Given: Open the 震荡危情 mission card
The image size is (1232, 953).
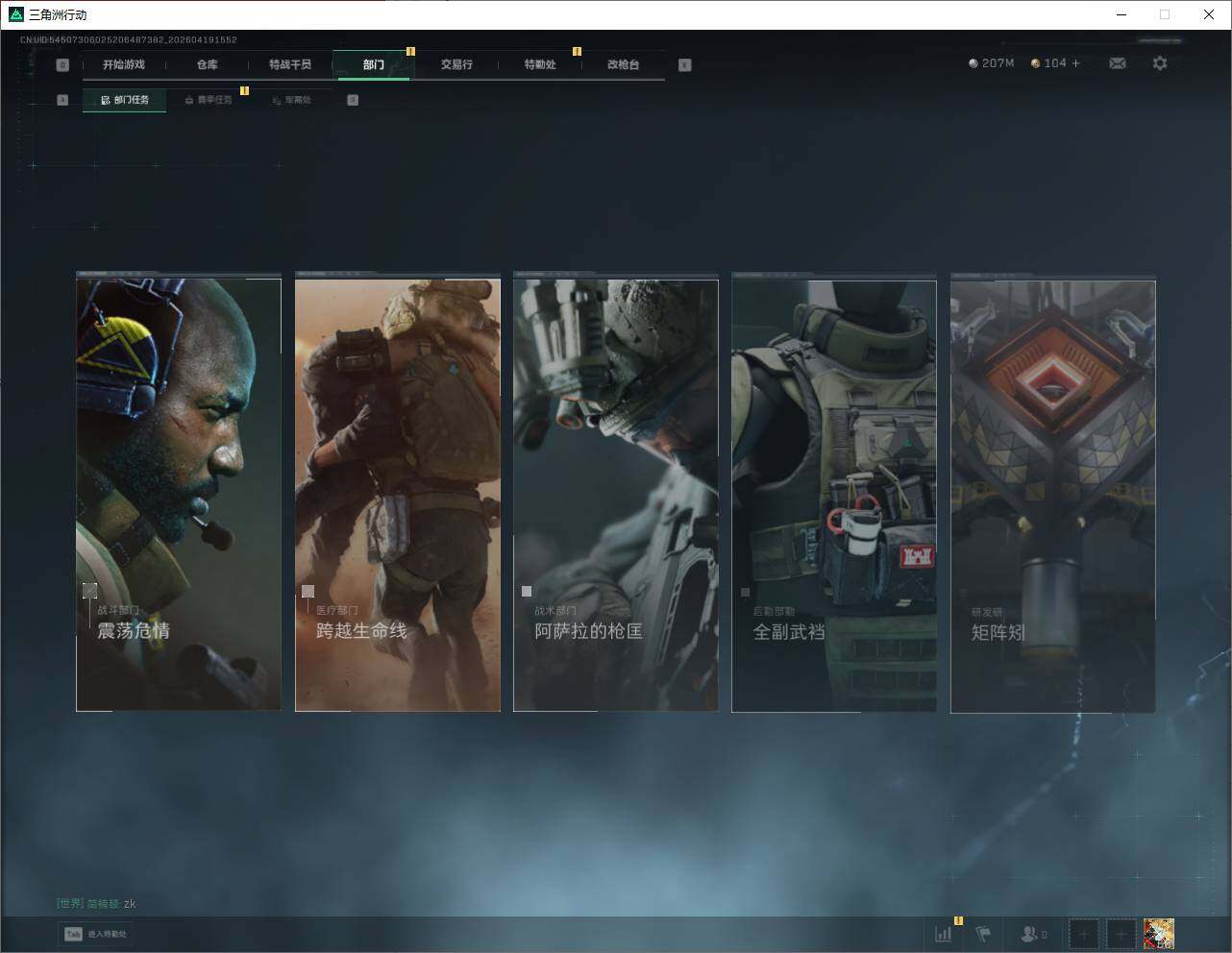Looking at the screenshot, I should (x=179, y=495).
